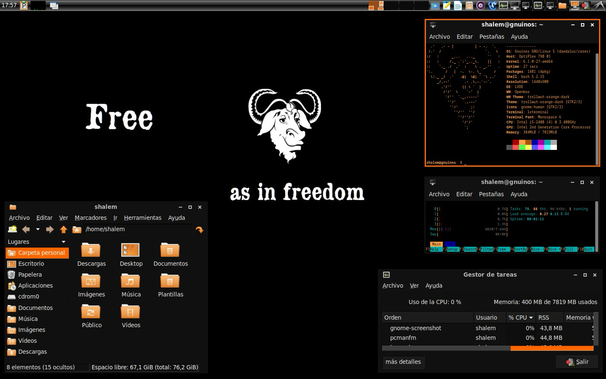Select Documentos bookmark in the sidebar
This screenshot has height=379, width=606.
[37, 308]
